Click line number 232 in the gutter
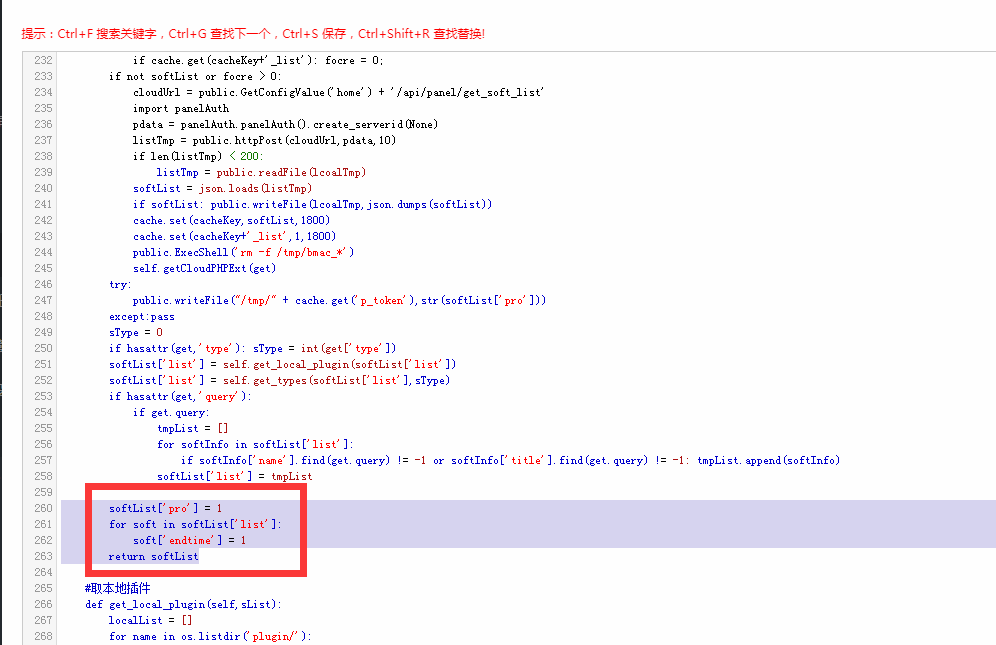The width and height of the screenshot is (996, 645). [x=42, y=60]
